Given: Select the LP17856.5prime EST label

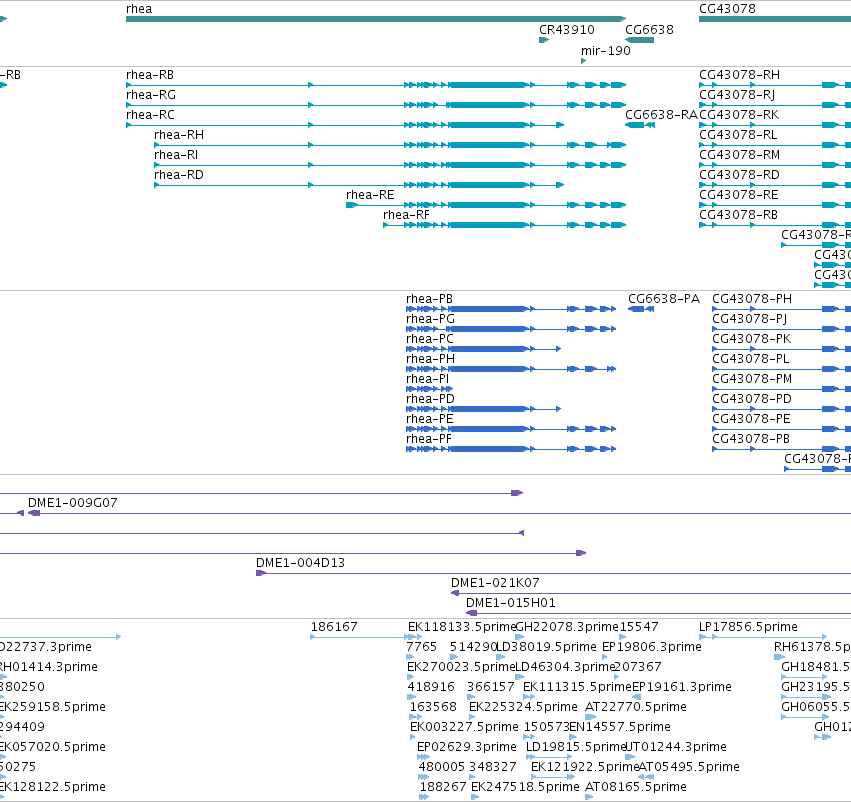Looking at the screenshot, I should pos(748,627).
